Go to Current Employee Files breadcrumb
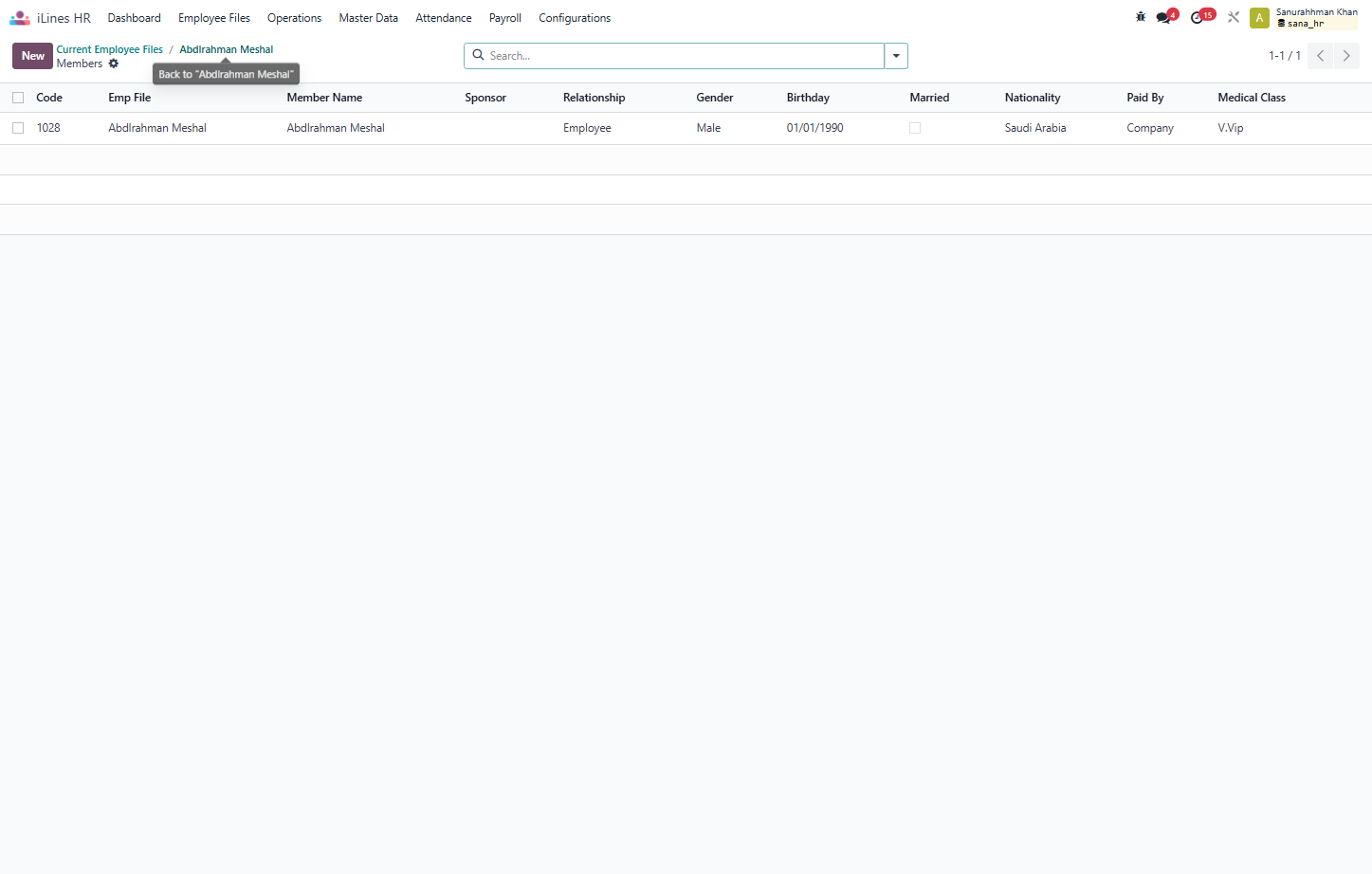 [x=110, y=49]
